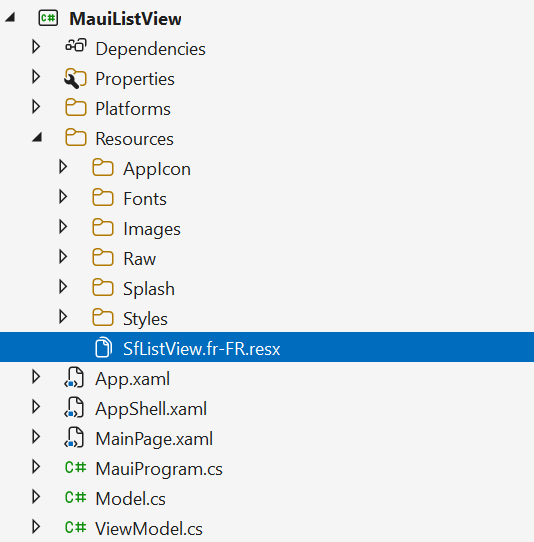Expand the MauiProgram.cs node
This screenshot has width=534, height=542.
coord(36,467)
